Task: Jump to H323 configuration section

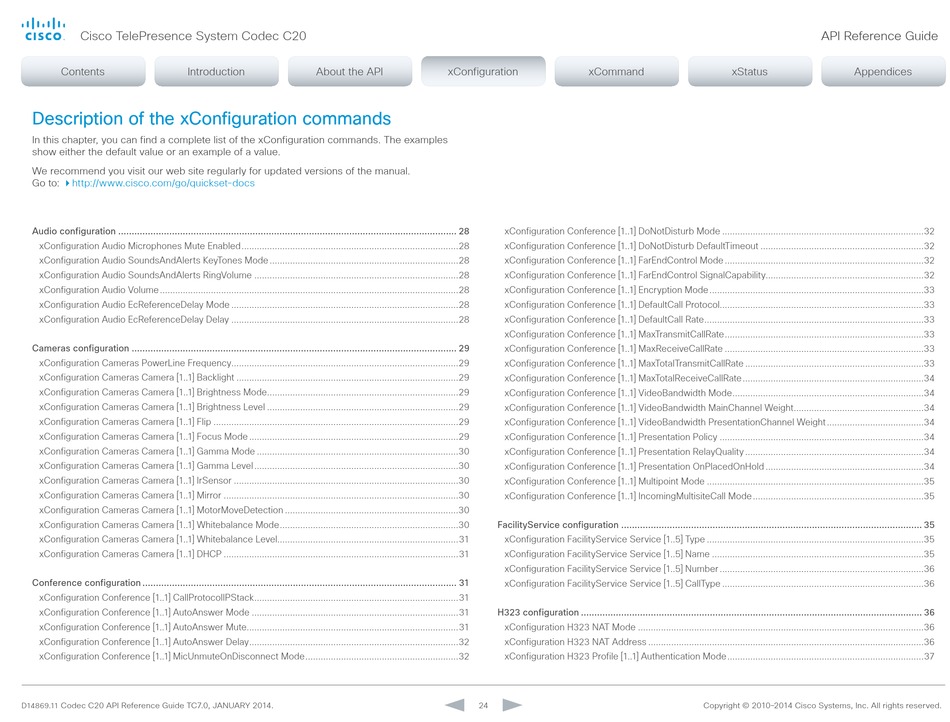Action: [x=716, y=612]
